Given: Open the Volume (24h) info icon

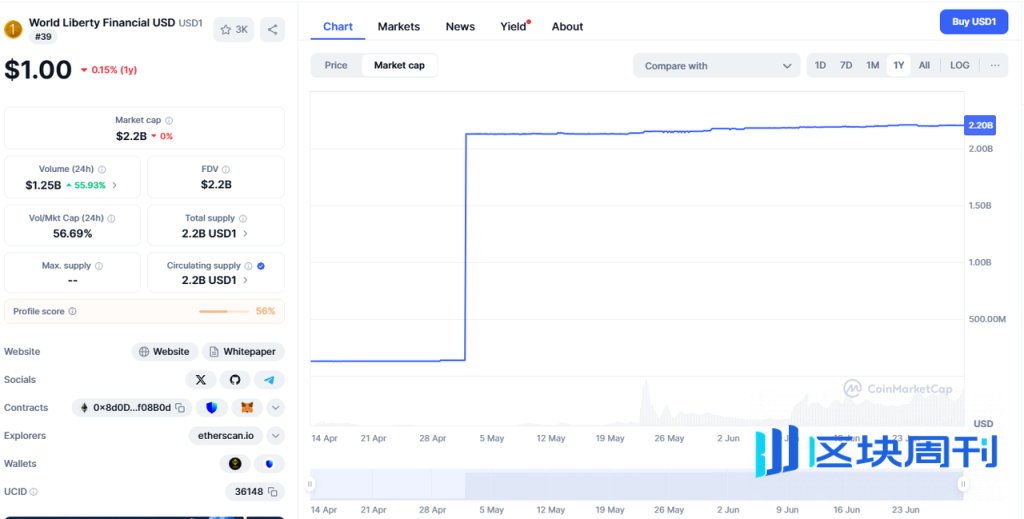Looking at the screenshot, I should click(x=102, y=170).
